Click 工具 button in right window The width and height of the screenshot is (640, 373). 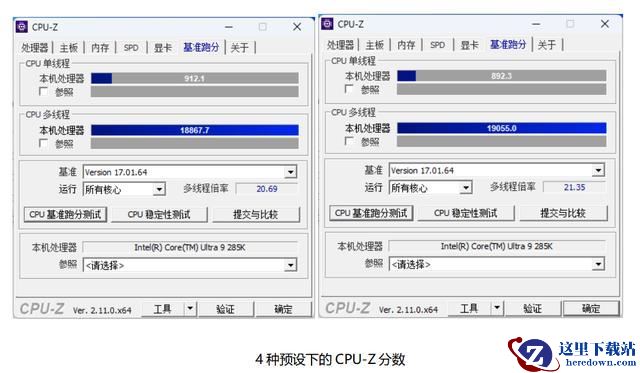(x=469, y=308)
